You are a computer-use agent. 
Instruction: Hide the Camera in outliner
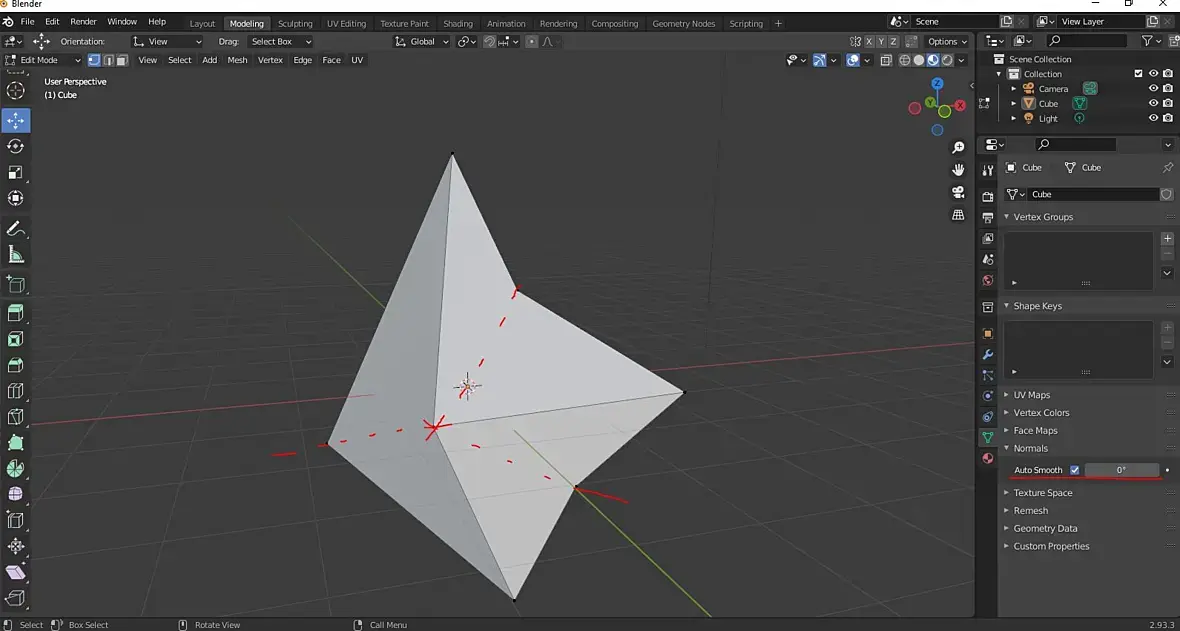[x=1153, y=88]
